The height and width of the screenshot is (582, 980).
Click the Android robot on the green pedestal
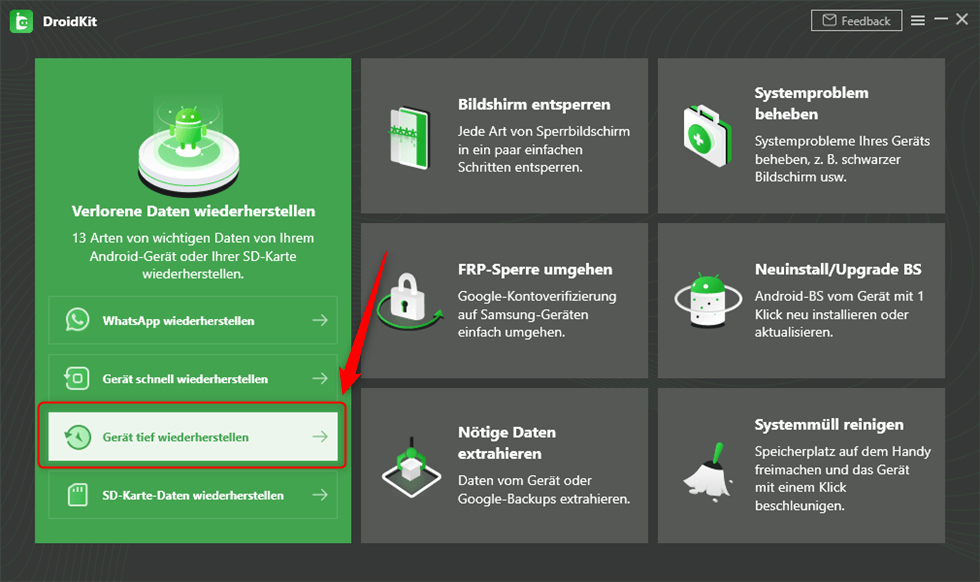192,140
